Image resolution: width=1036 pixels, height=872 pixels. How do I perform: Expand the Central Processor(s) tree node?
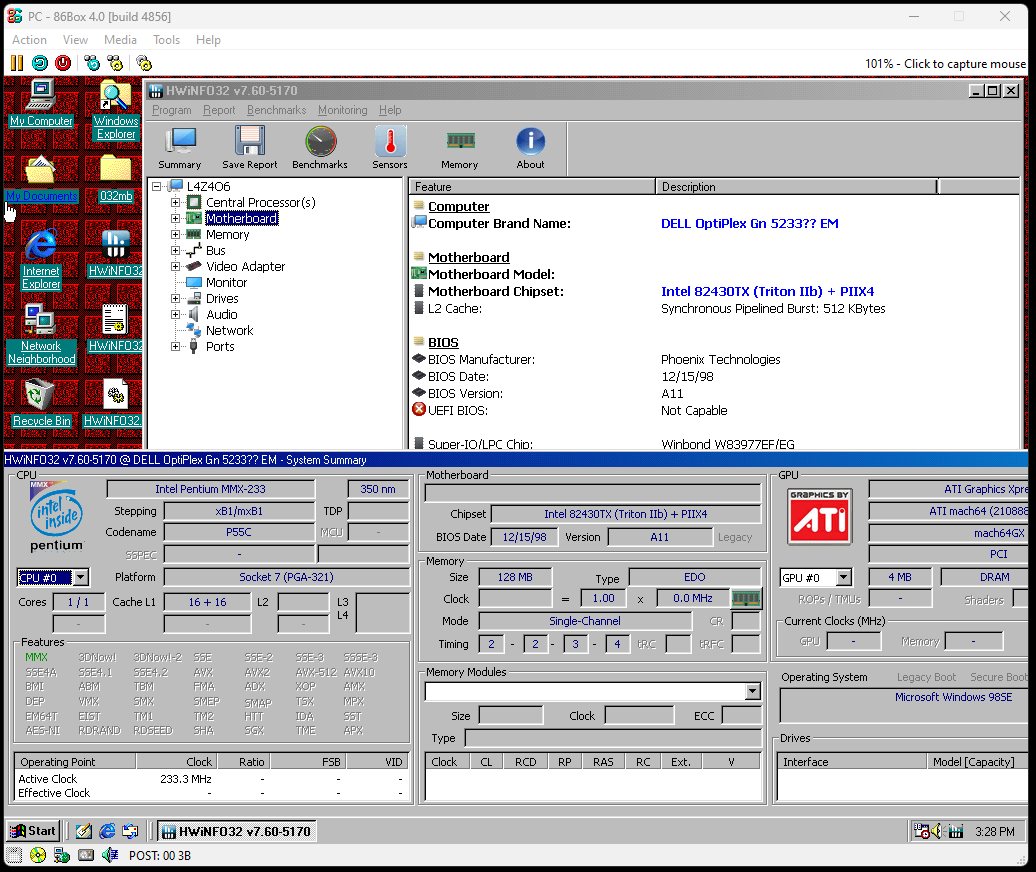(175, 202)
